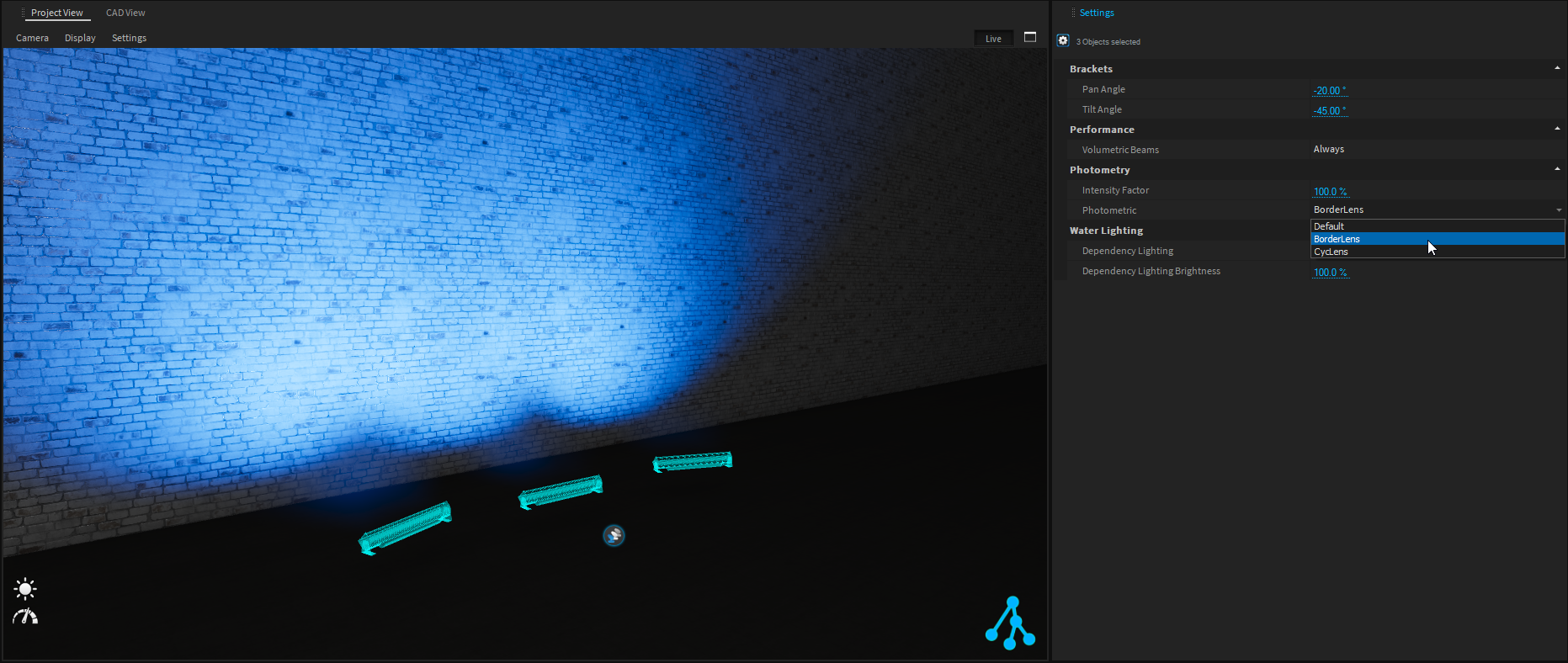
Task: Open the Camera menu
Action: tap(32, 38)
